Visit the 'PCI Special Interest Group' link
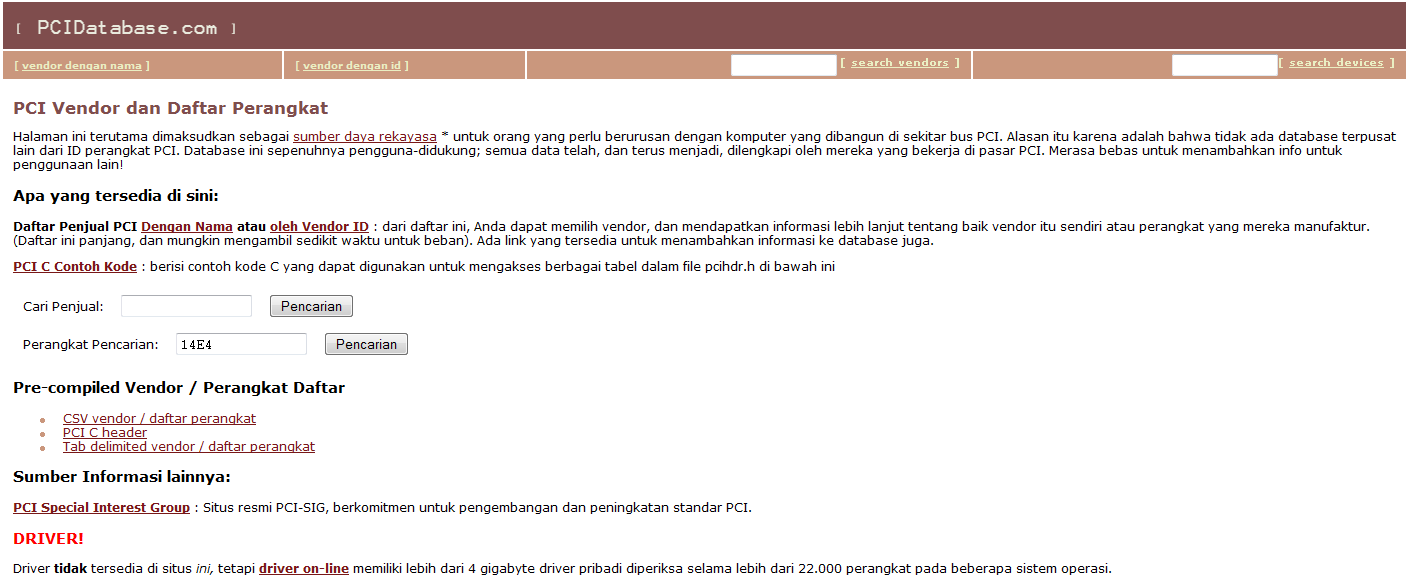Viewport: 1409px width, 577px height. pyautogui.click(x=101, y=508)
